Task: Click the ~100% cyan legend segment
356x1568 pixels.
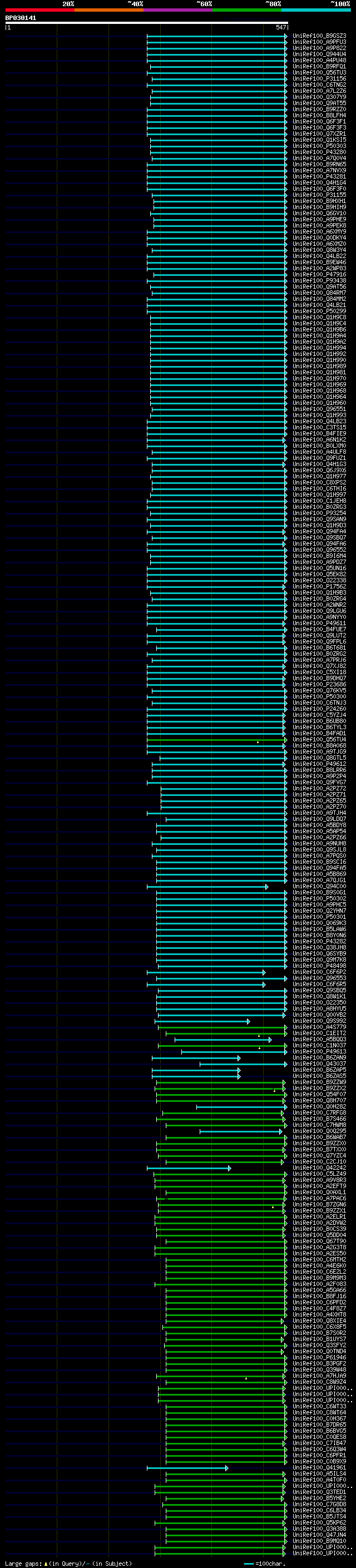Action: coord(316,10)
